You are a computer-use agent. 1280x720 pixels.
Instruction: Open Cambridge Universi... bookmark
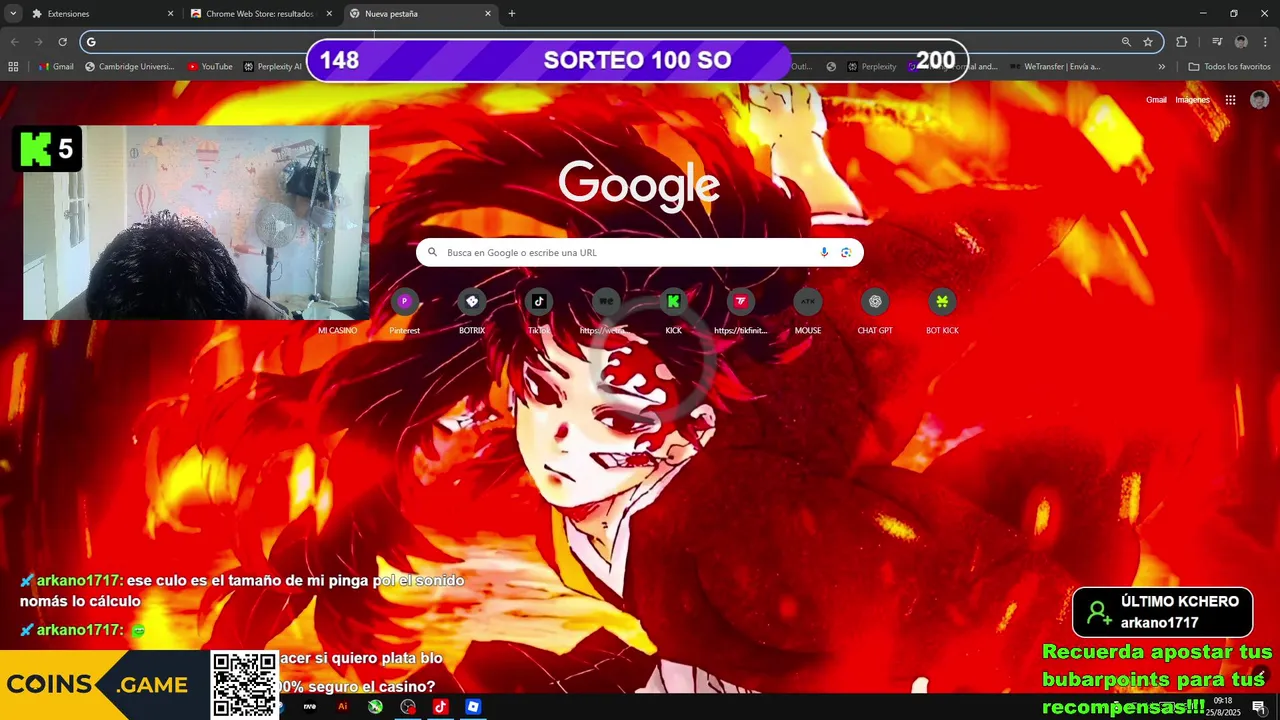[x=130, y=67]
